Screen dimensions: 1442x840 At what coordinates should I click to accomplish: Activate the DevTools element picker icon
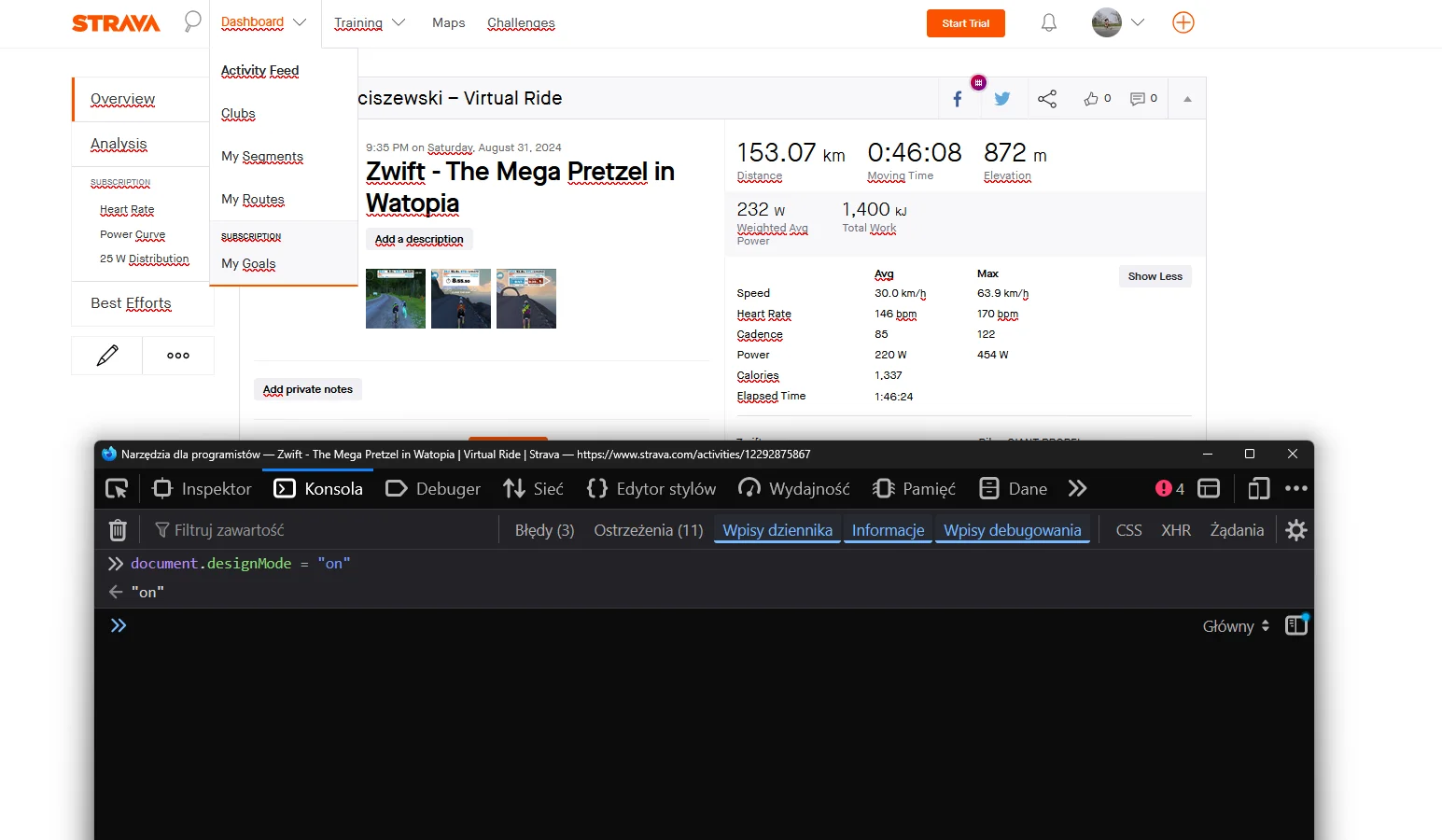click(x=117, y=488)
